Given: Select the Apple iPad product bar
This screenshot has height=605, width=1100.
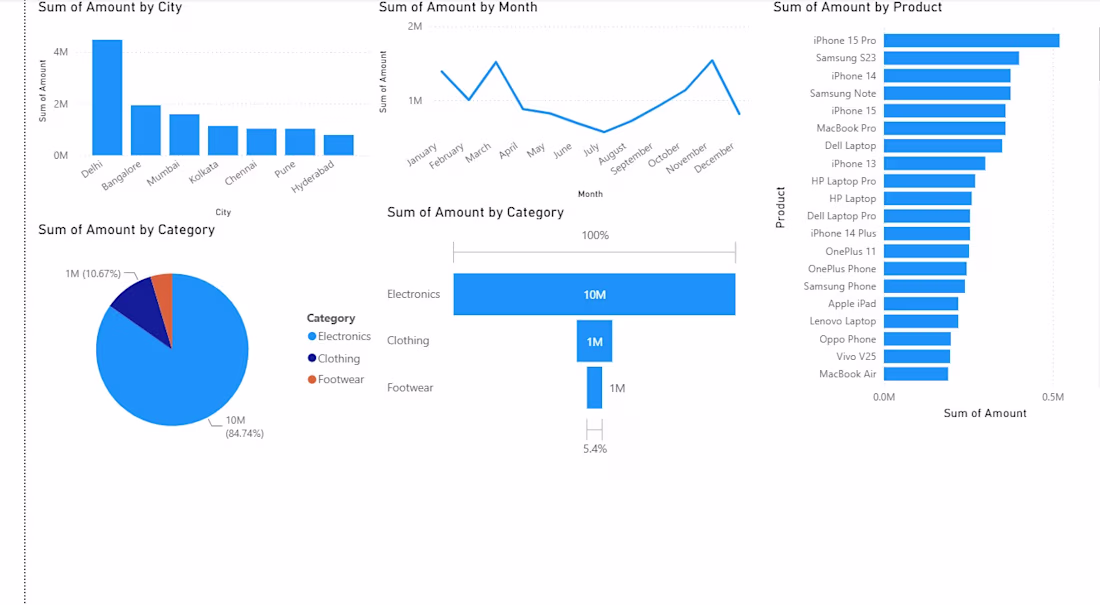Looking at the screenshot, I should tap(921, 304).
